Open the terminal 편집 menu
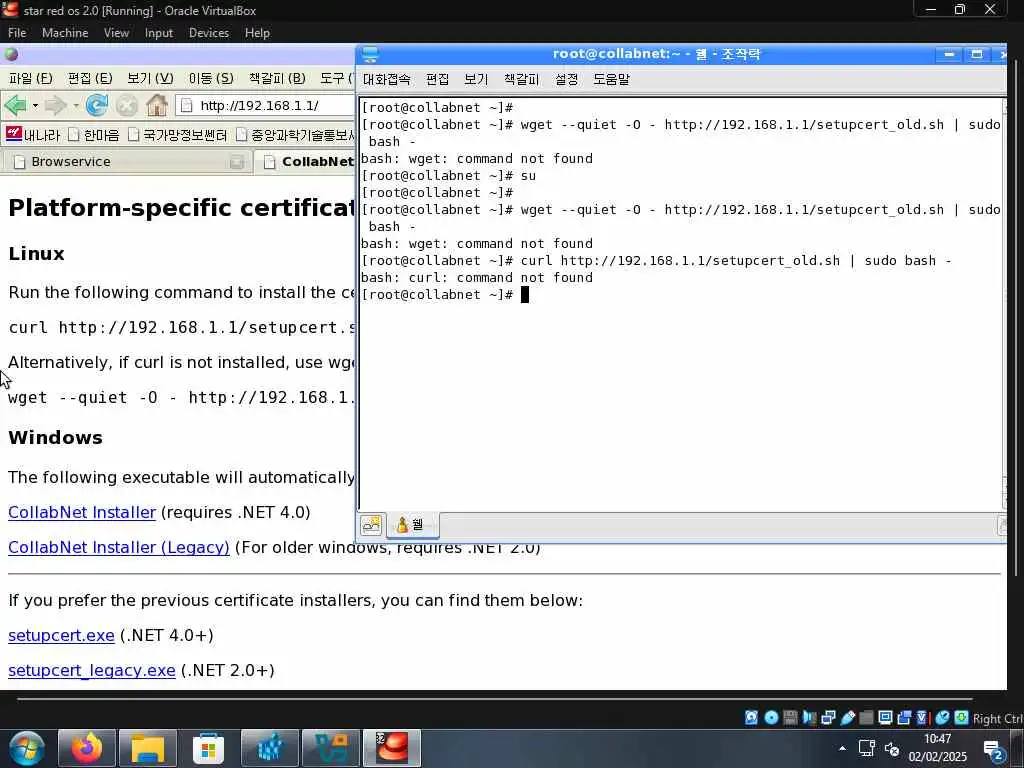 (x=438, y=79)
